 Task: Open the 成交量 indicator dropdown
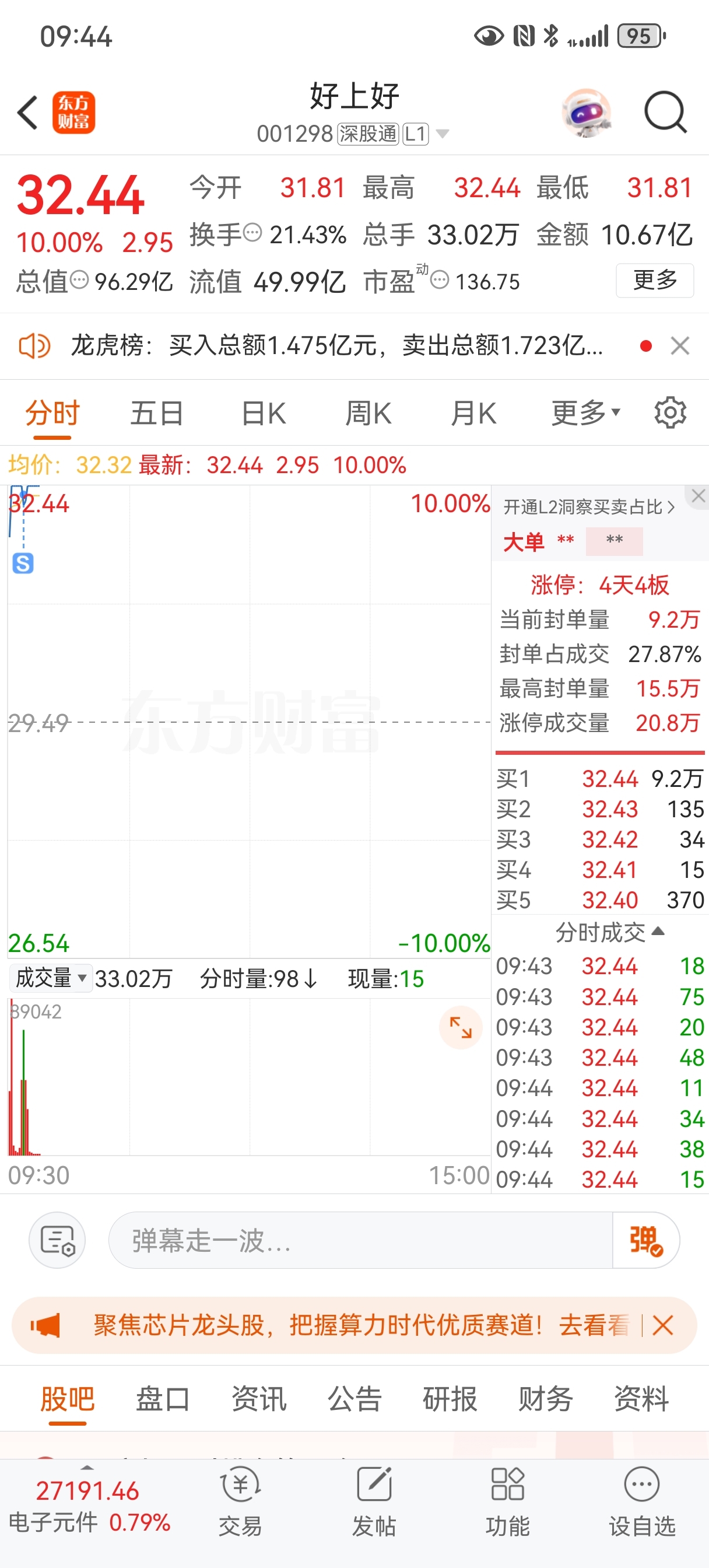tap(51, 978)
